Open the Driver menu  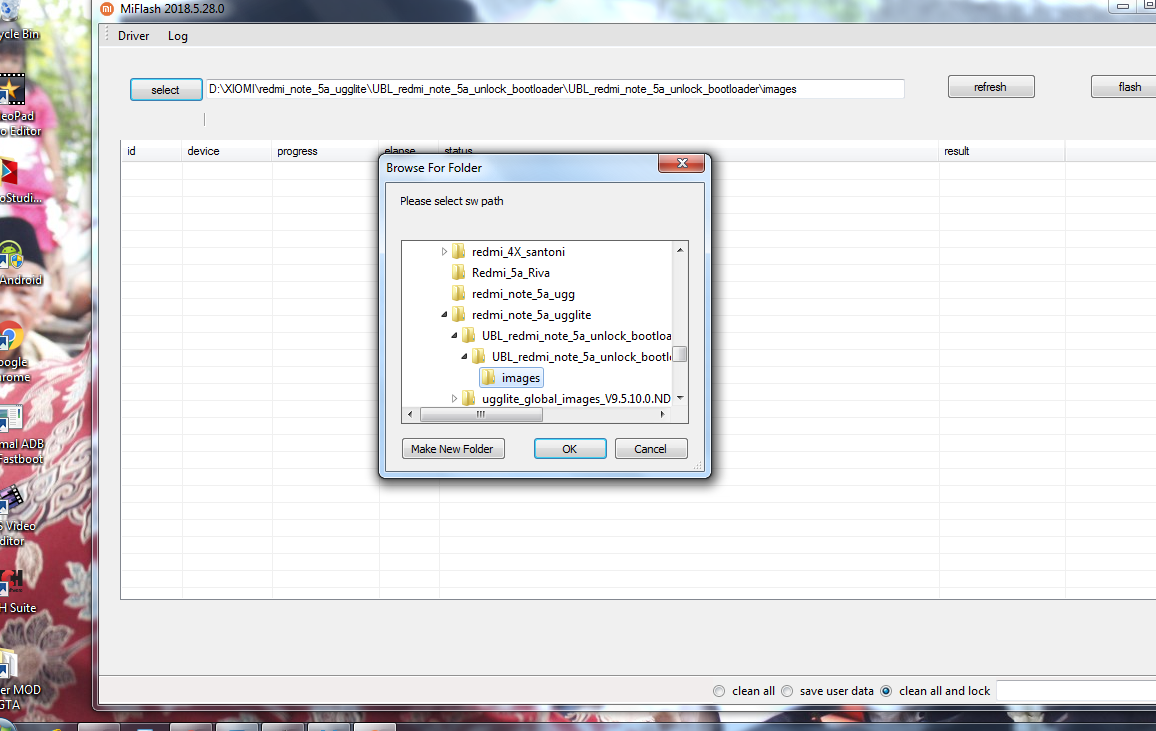(133, 36)
